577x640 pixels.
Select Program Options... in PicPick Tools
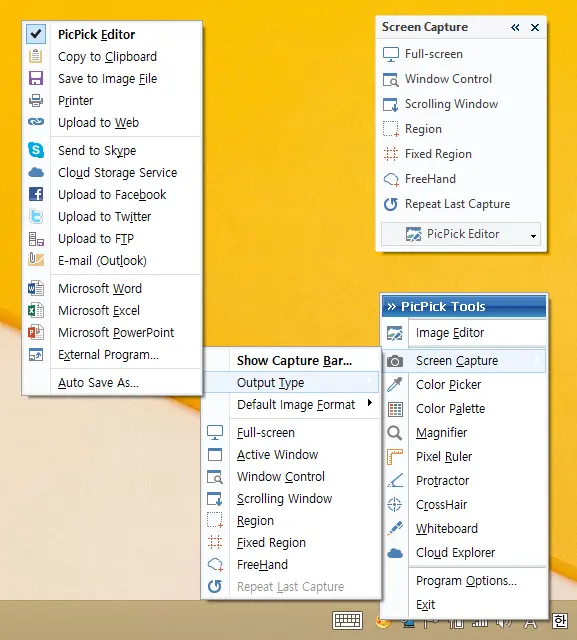(x=466, y=581)
